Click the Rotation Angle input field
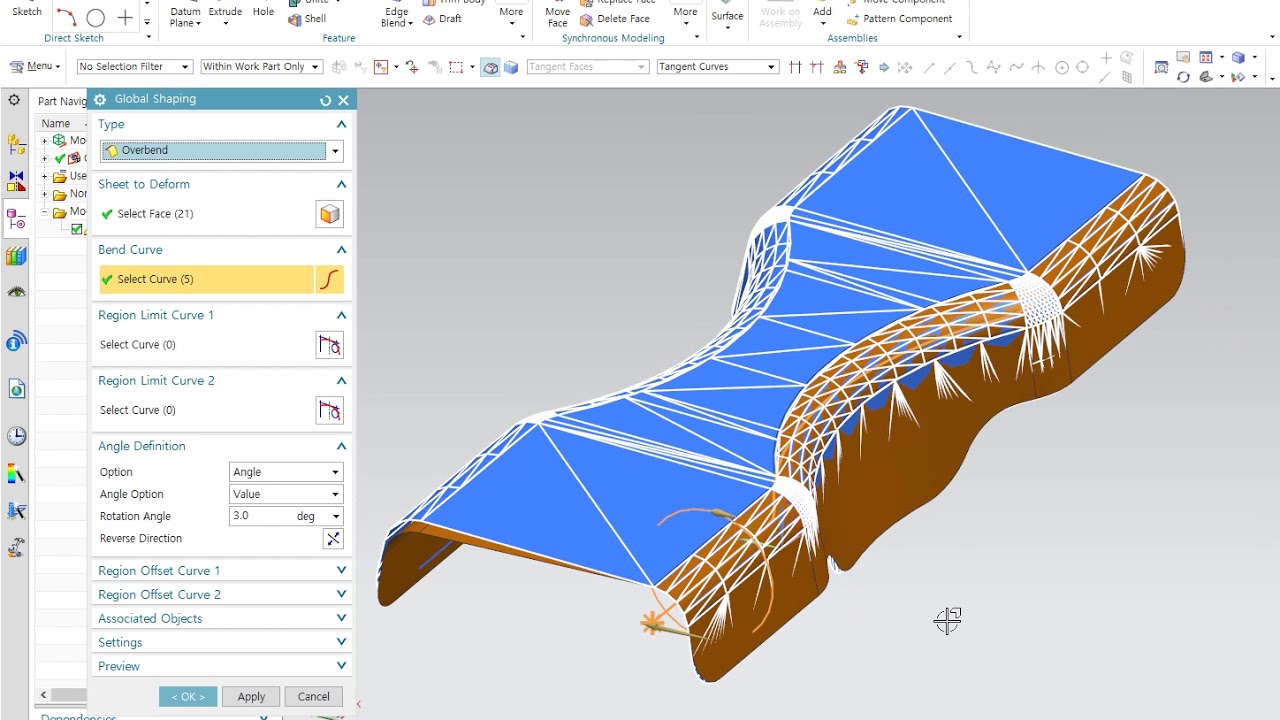Image resolution: width=1280 pixels, height=720 pixels. coord(261,516)
